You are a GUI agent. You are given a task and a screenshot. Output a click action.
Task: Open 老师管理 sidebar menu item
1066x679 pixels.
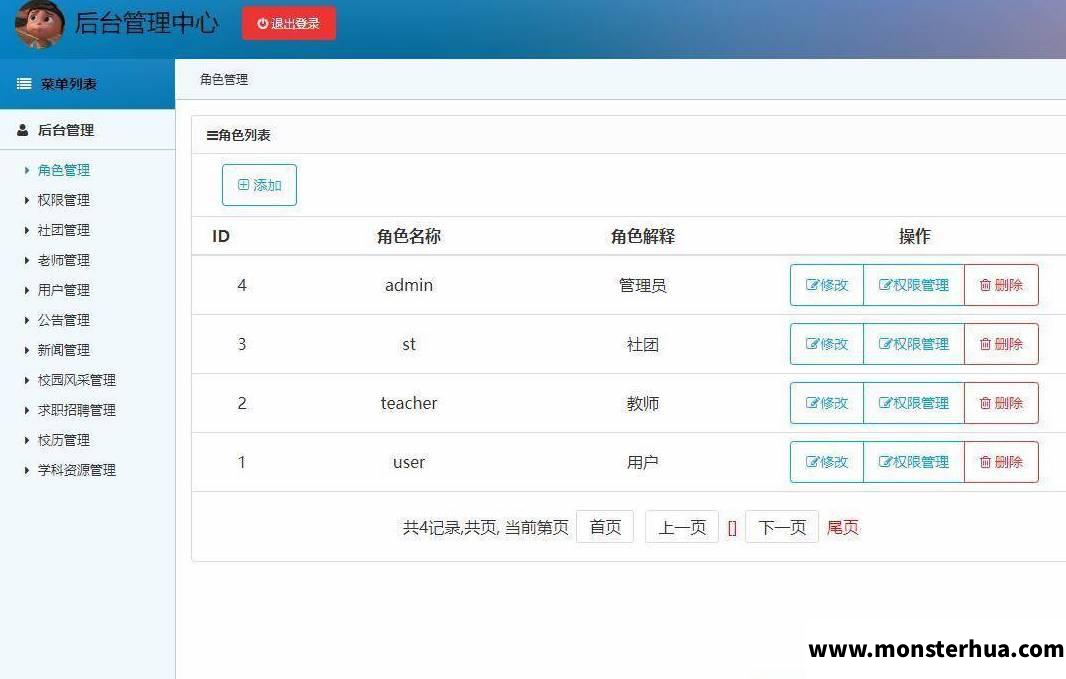tap(64, 260)
